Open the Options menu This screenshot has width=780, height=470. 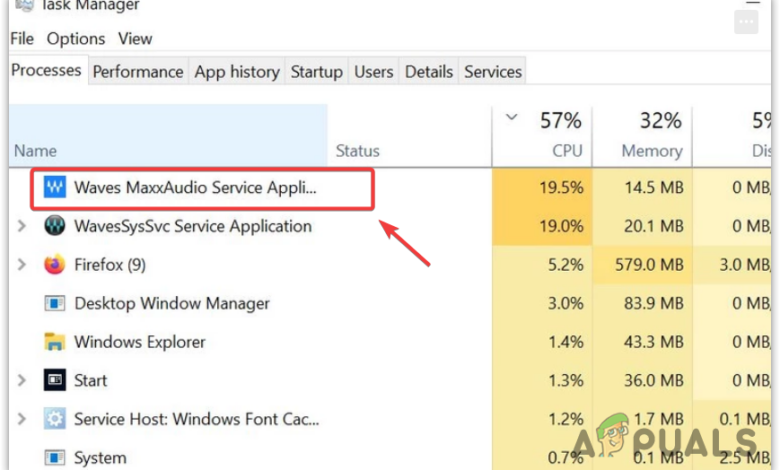pyautogui.click(x=76, y=39)
